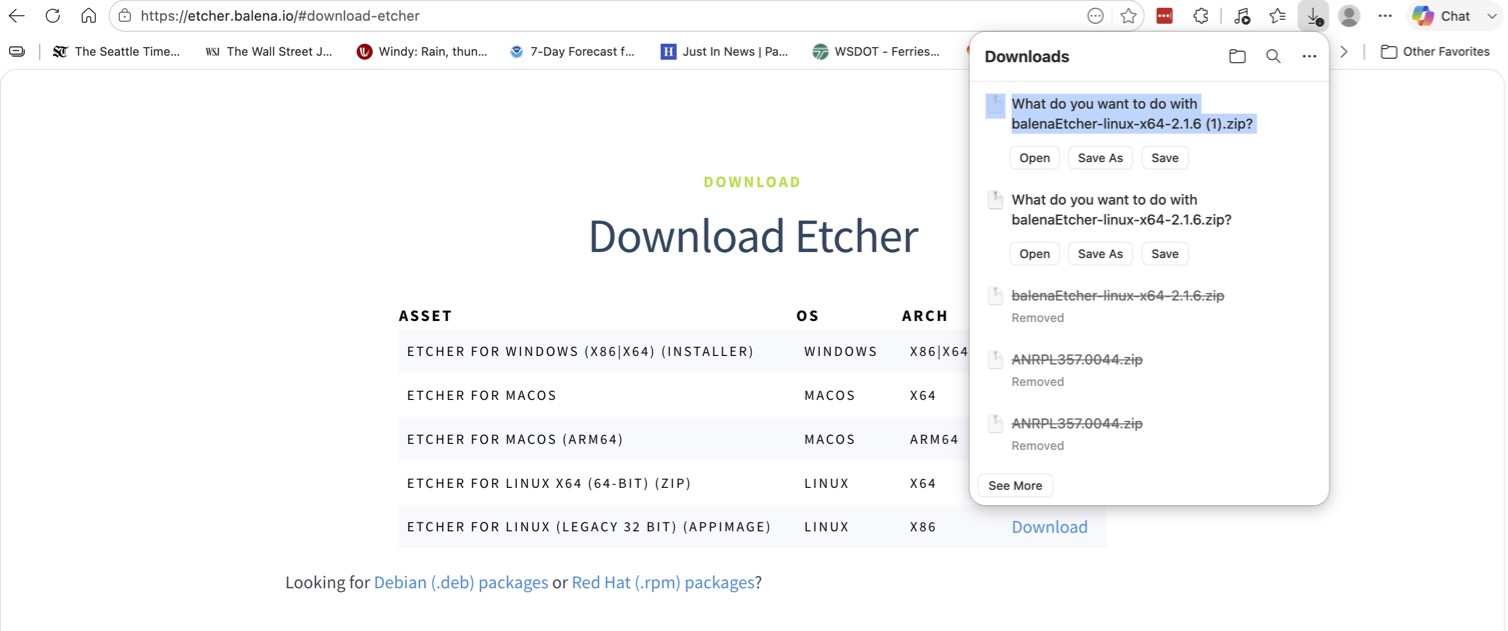Click the X86 architecture cell for Linux legacy
Image resolution: width=1508 pixels, height=631 pixels.
(x=923, y=527)
